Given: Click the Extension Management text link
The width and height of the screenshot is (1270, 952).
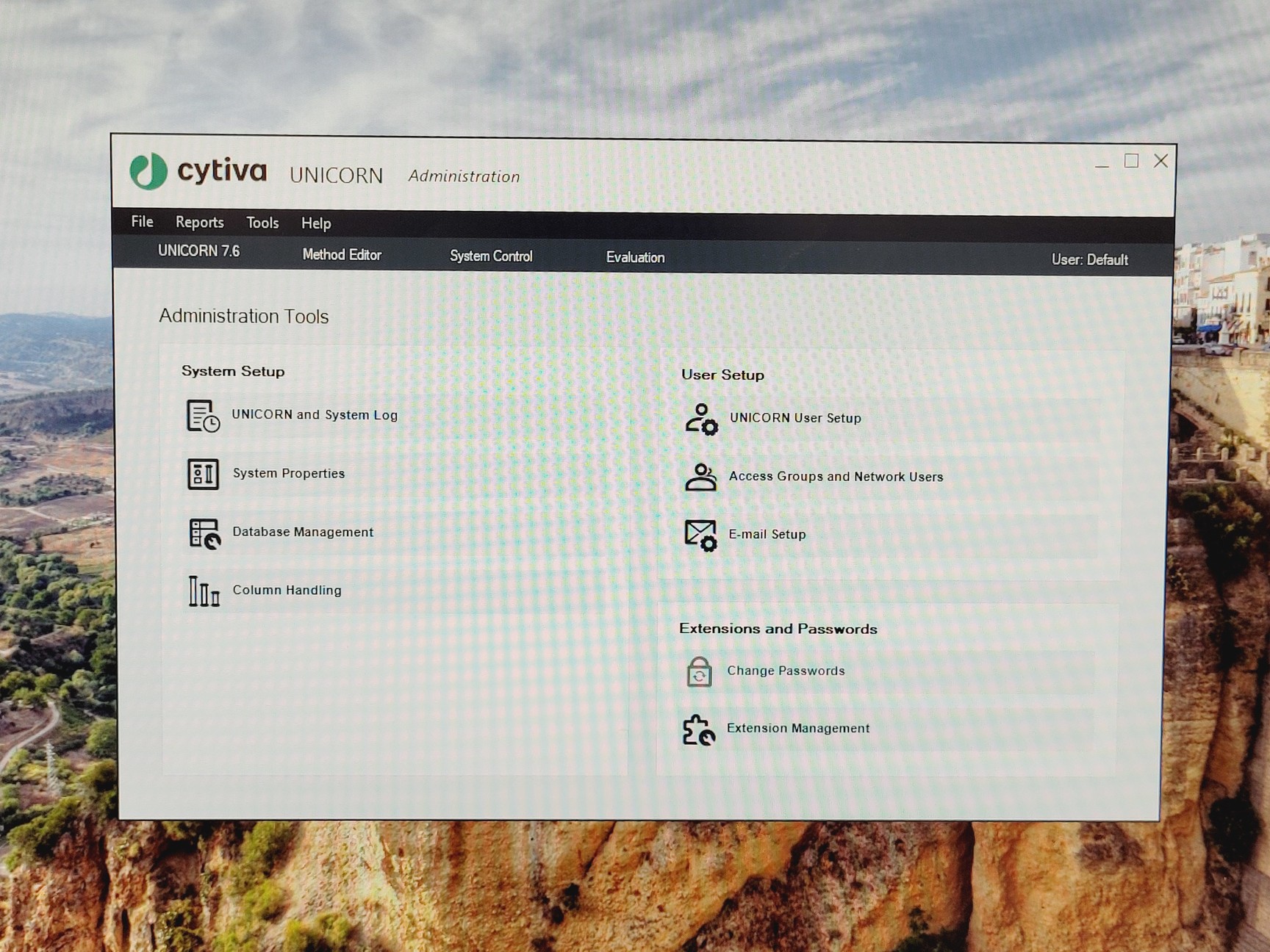Looking at the screenshot, I should tap(798, 728).
